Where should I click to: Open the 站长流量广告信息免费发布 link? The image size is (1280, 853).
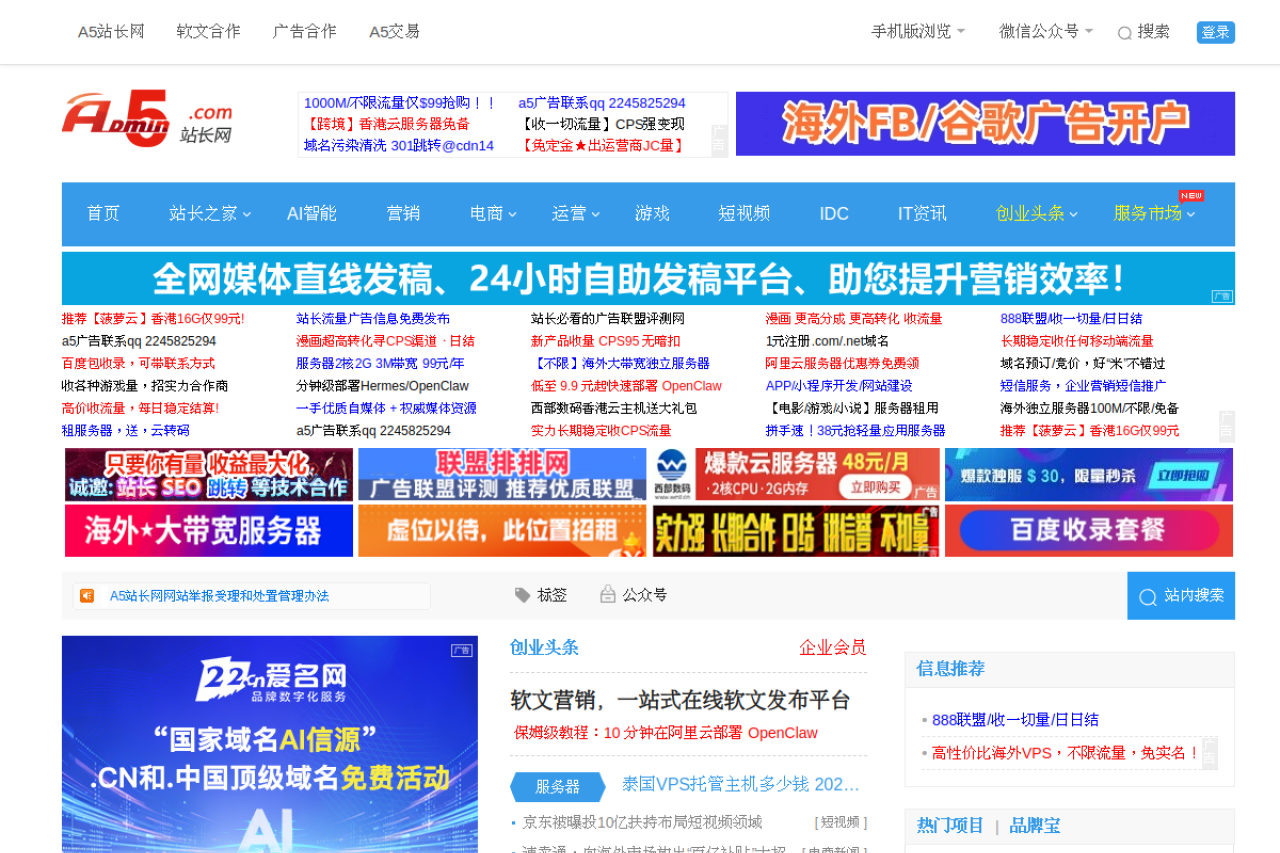(373, 319)
